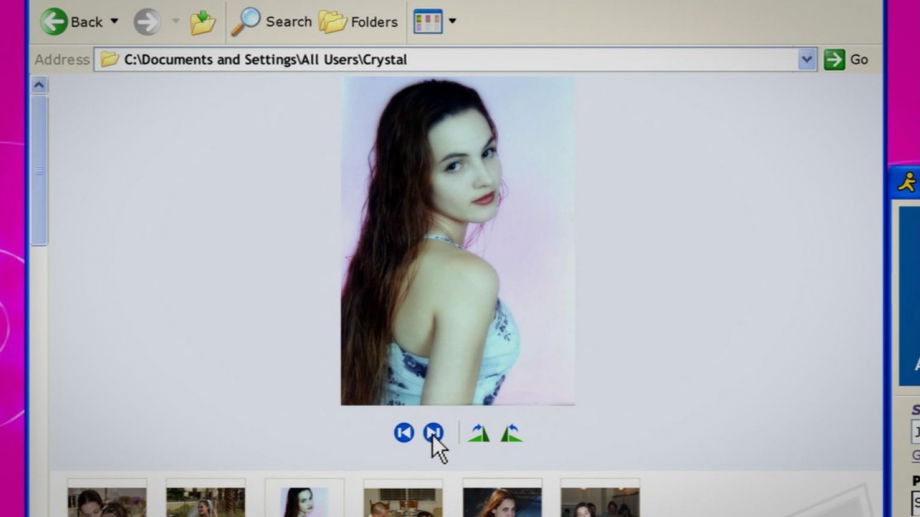Click the grayed Forward arrow button
Viewport: 920px width, 517px height.
click(x=146, y=22)
